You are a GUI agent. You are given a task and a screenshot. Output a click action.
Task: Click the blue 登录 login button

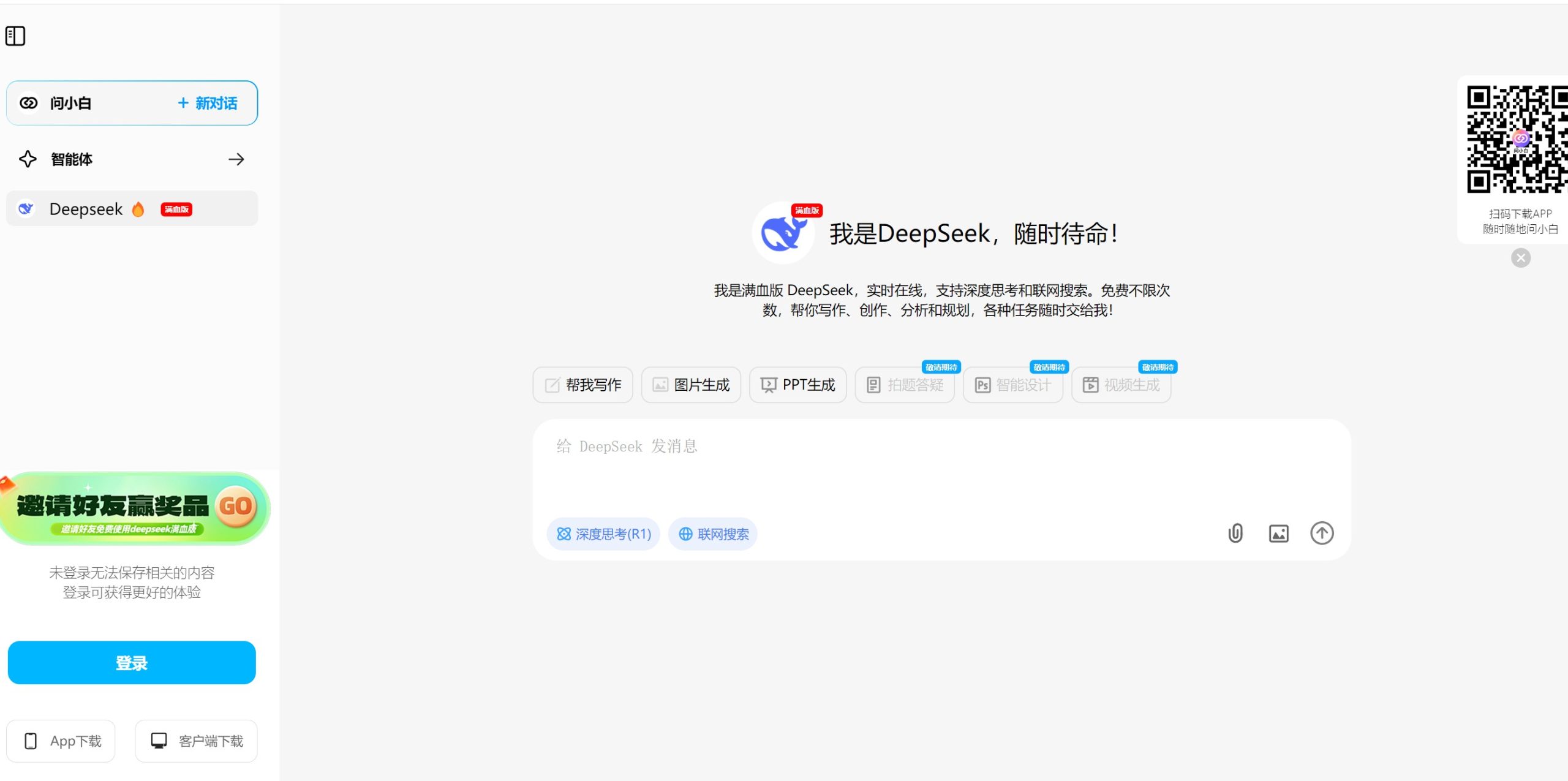click(x=132, y=663)
